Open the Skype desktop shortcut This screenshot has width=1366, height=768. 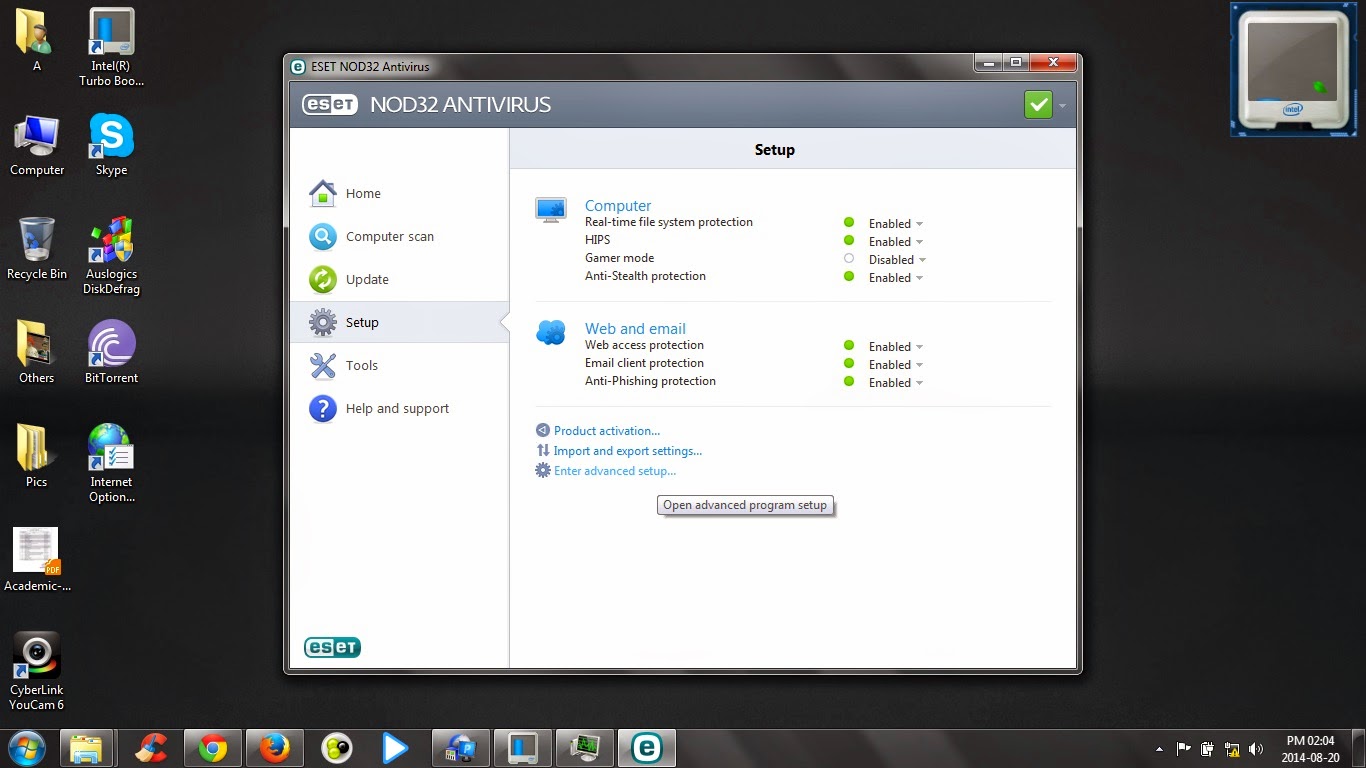[x=111, y=145]
